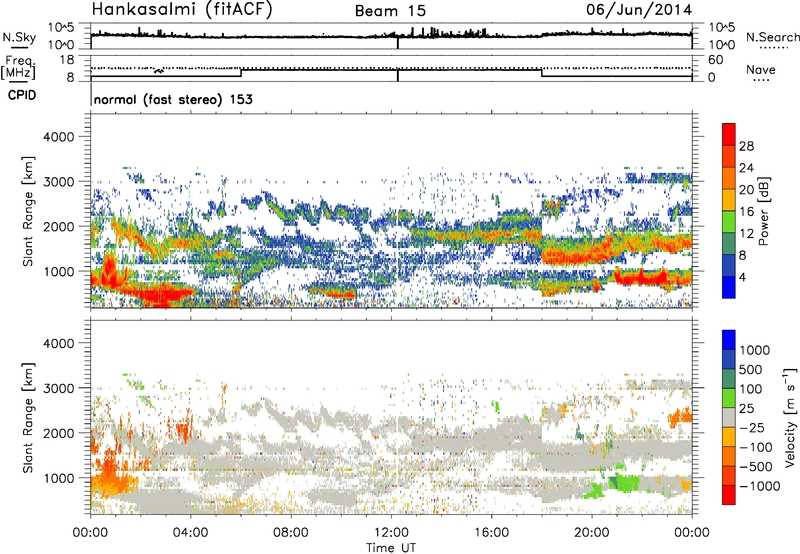Click the Slant Range label of the power panel

[x=28, y=211]
